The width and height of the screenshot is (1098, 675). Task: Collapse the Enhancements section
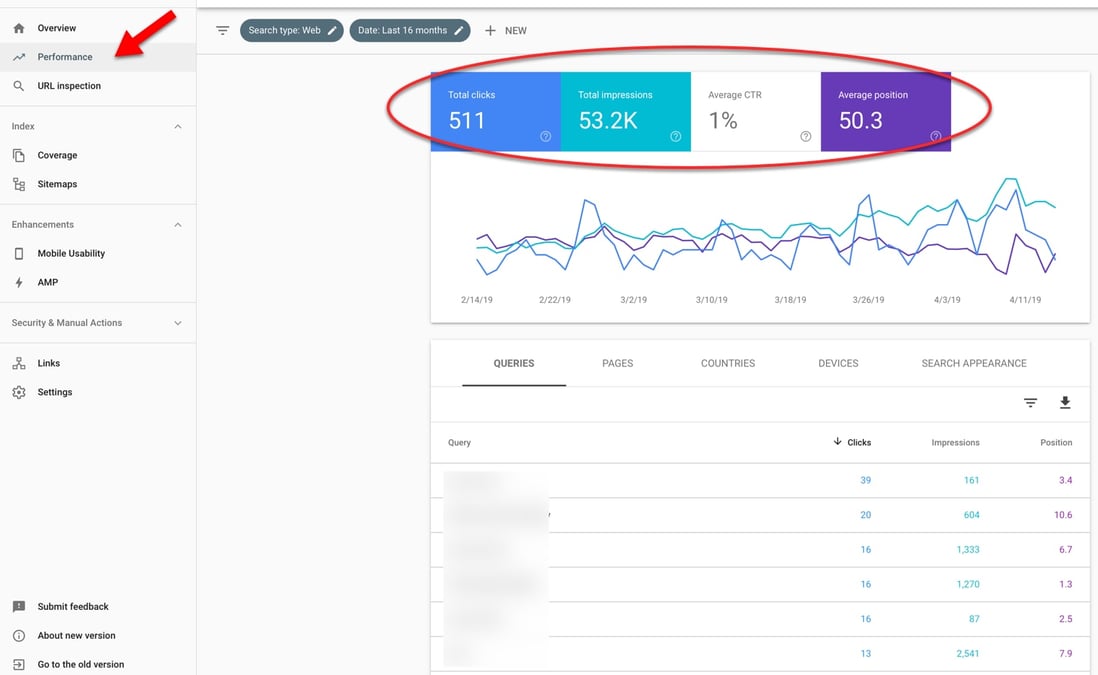point(177,224)
